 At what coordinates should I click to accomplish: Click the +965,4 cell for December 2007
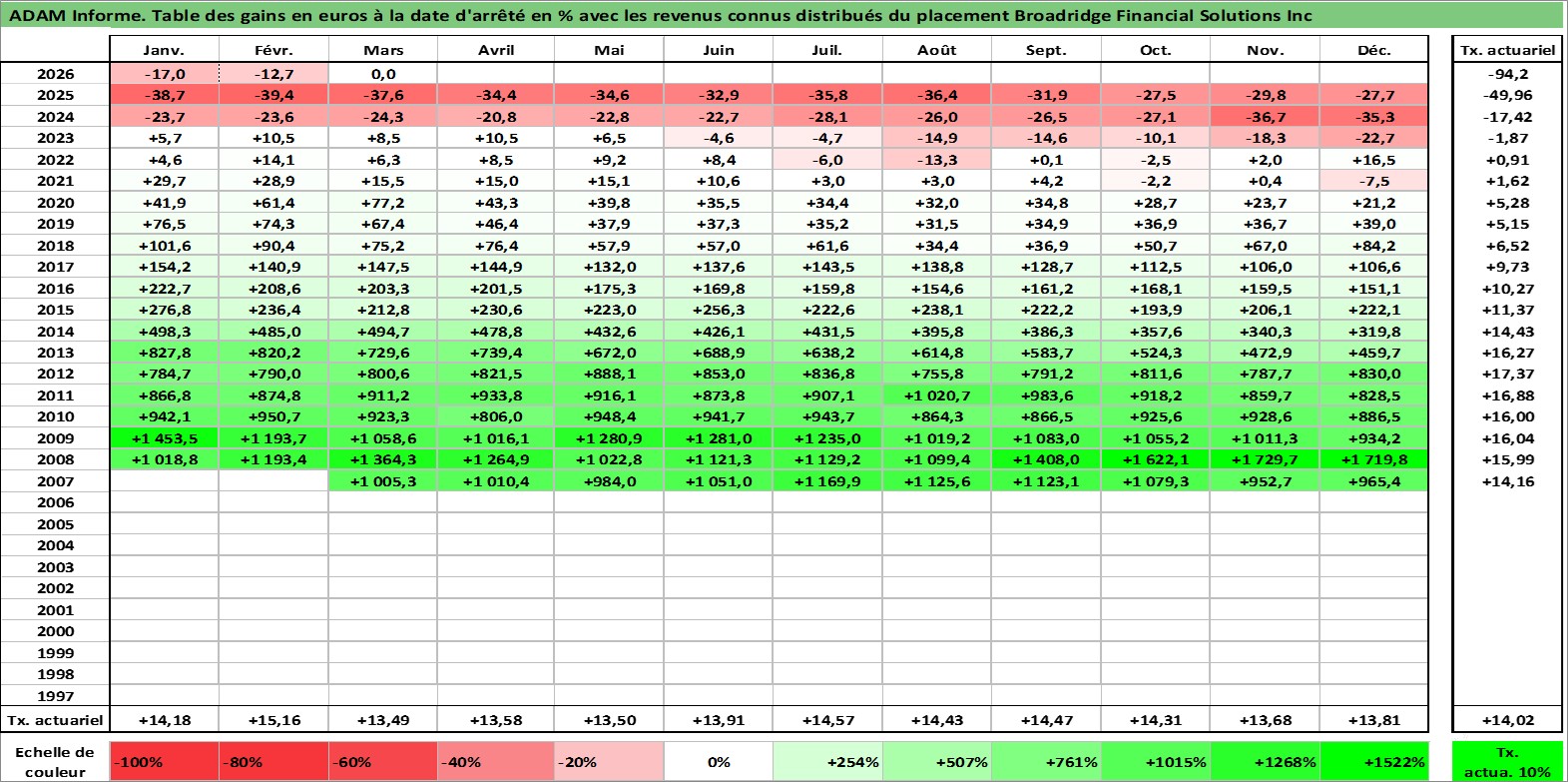[x=1373, y=481]
